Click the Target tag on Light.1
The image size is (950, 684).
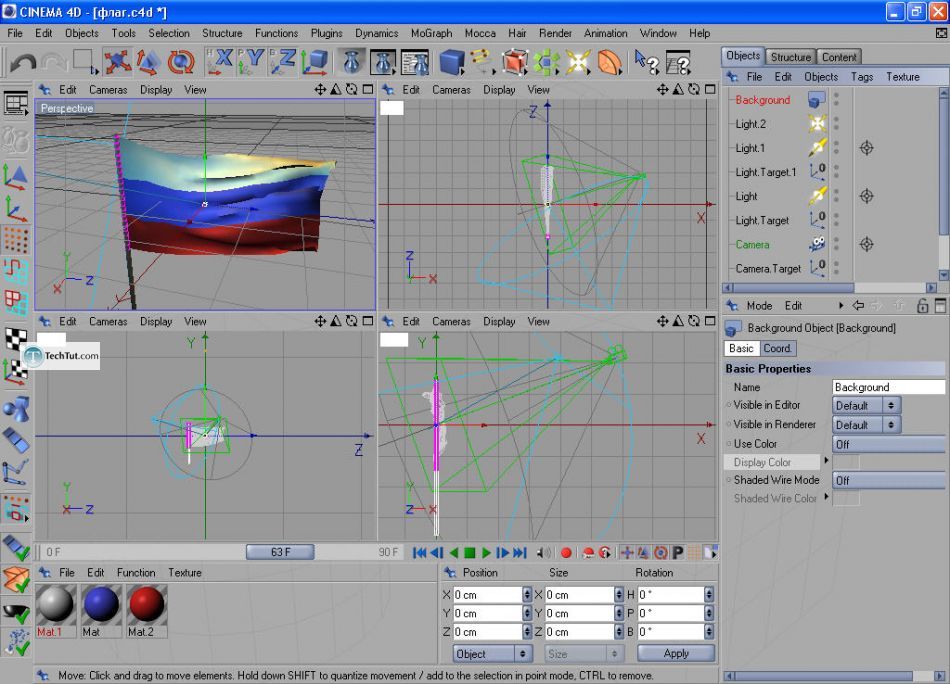click(866, 148)
